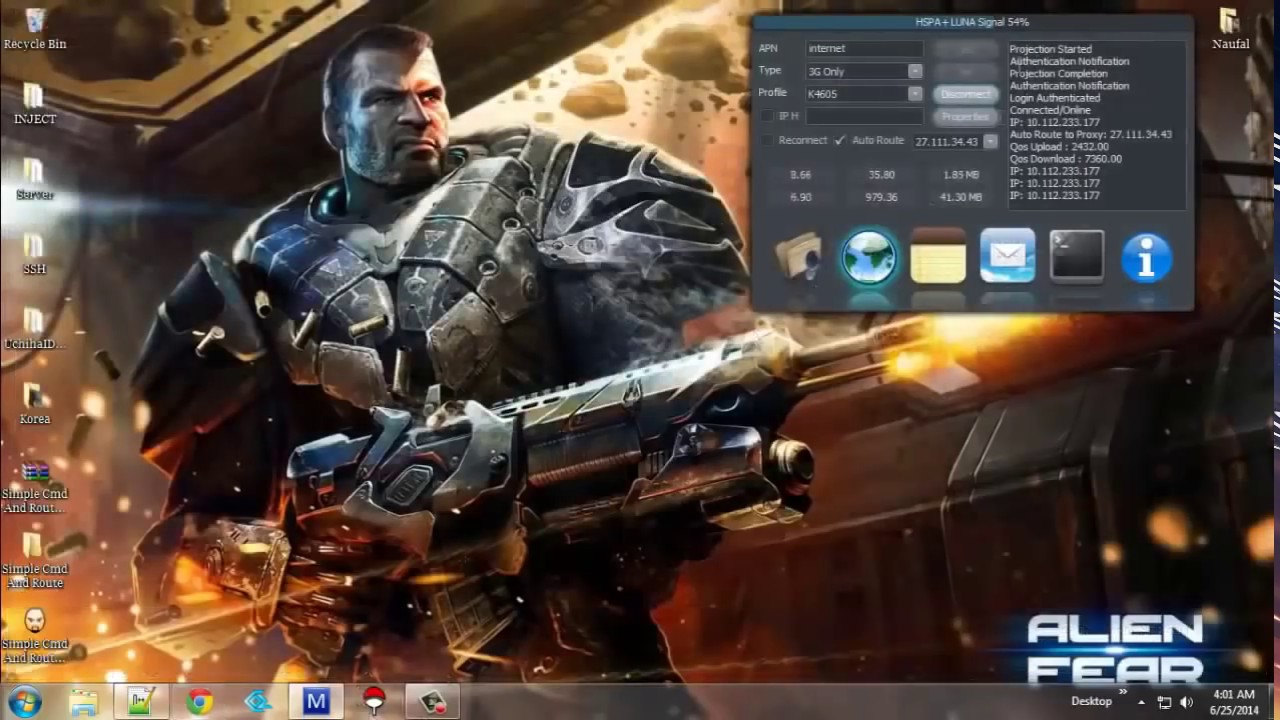Open the red Uchiha fan app on taskbar
This screenshot has height=720, width=1280.
[374, 702]
